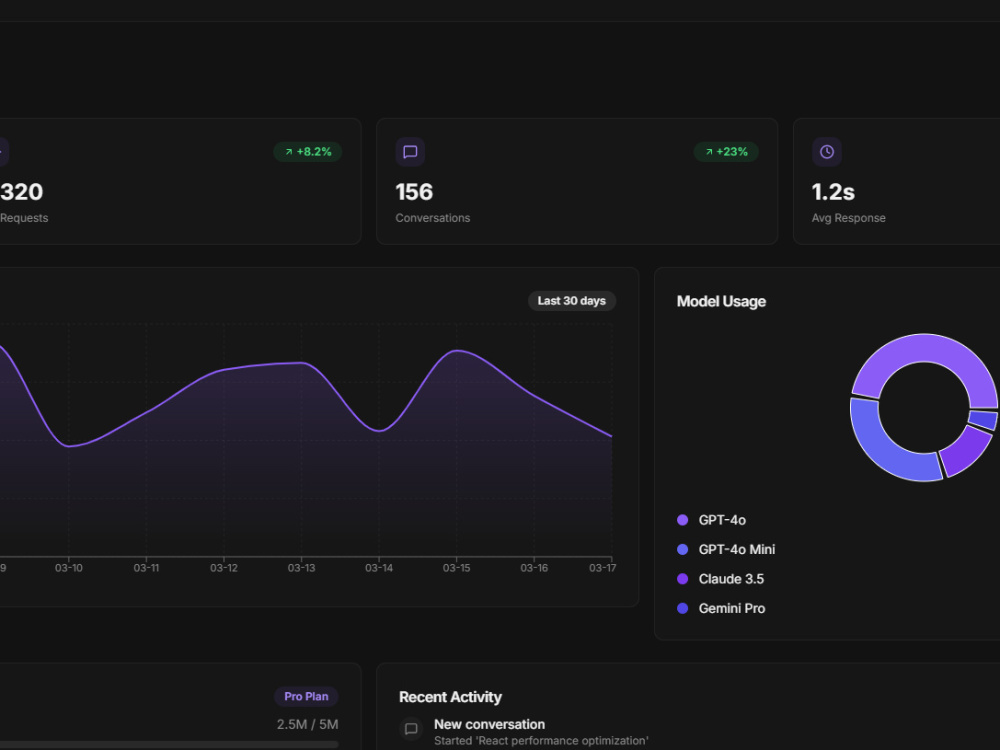Click the Avg Response clock icon
Image resolution: width=1000 pixels, height=750 pixels.
coord(827,152)
